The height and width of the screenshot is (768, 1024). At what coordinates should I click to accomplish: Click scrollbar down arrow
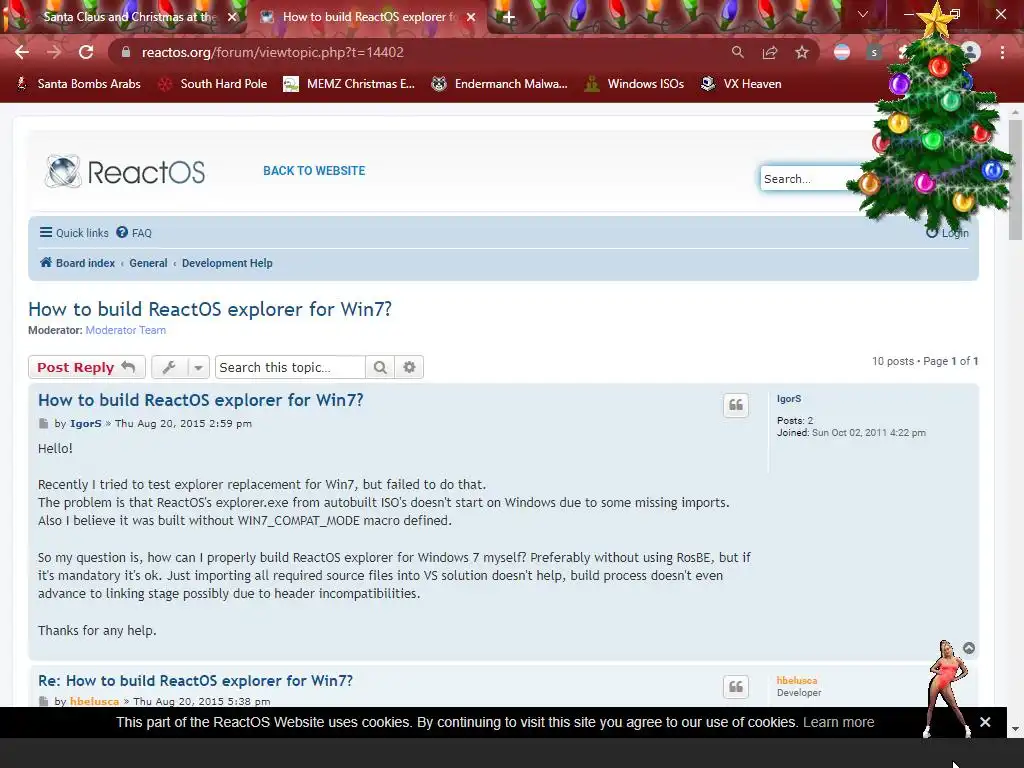1016,728
